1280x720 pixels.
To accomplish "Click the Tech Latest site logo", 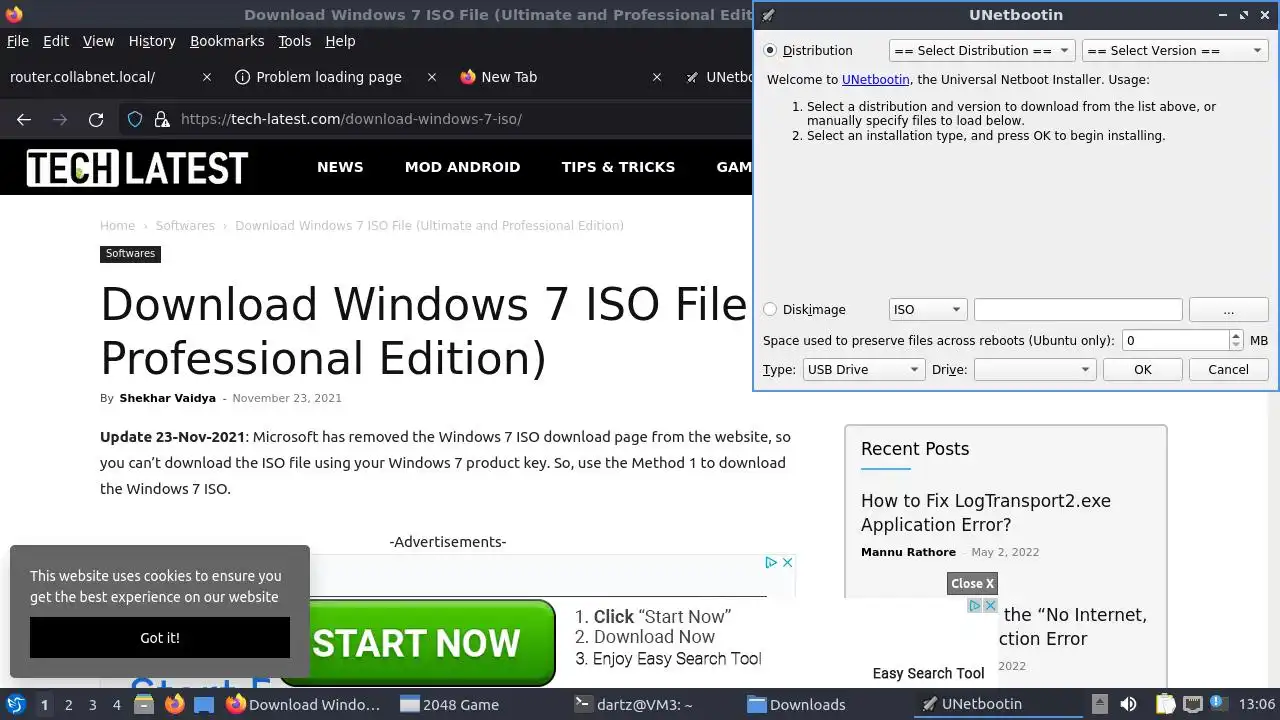I will [137, 167].
